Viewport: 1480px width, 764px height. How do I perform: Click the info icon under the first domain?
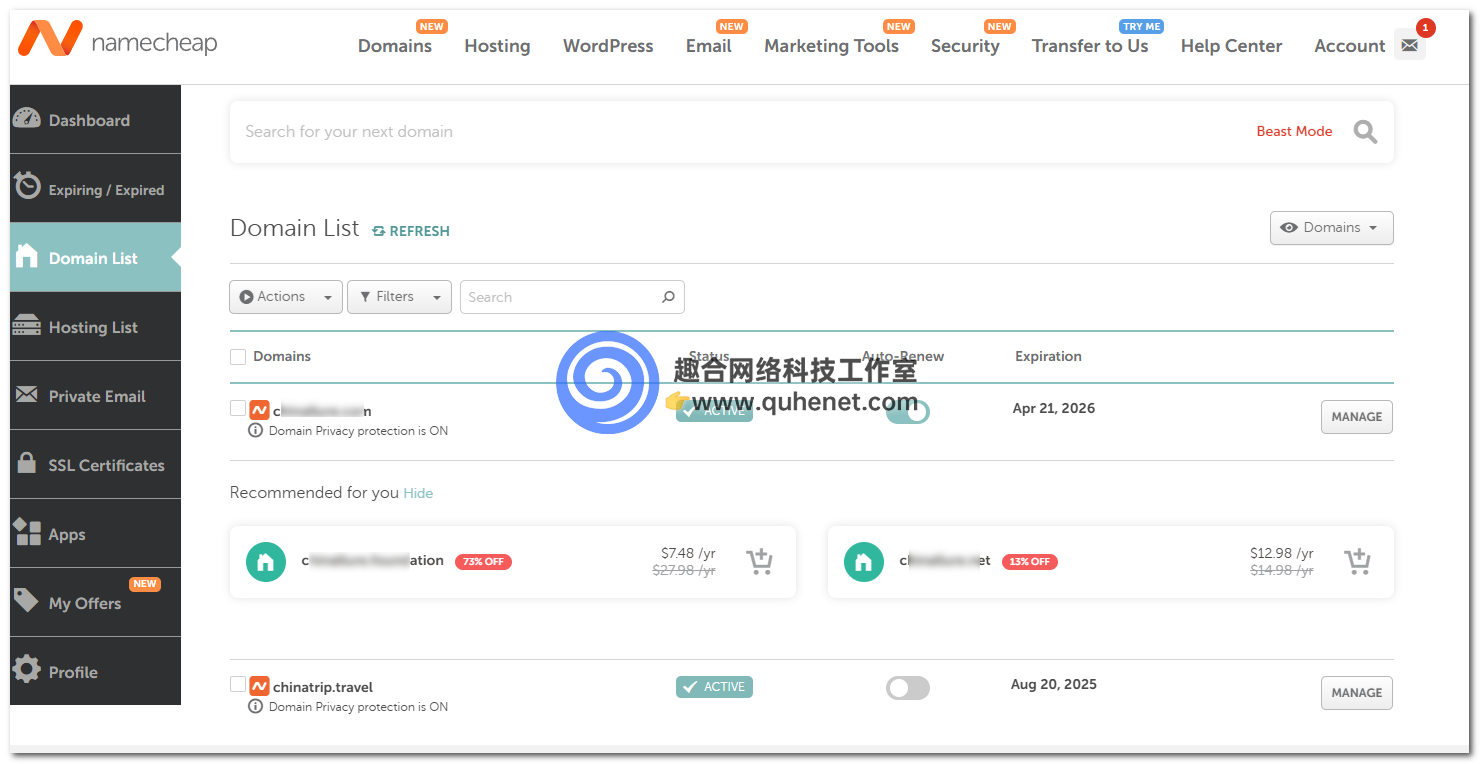256,430
